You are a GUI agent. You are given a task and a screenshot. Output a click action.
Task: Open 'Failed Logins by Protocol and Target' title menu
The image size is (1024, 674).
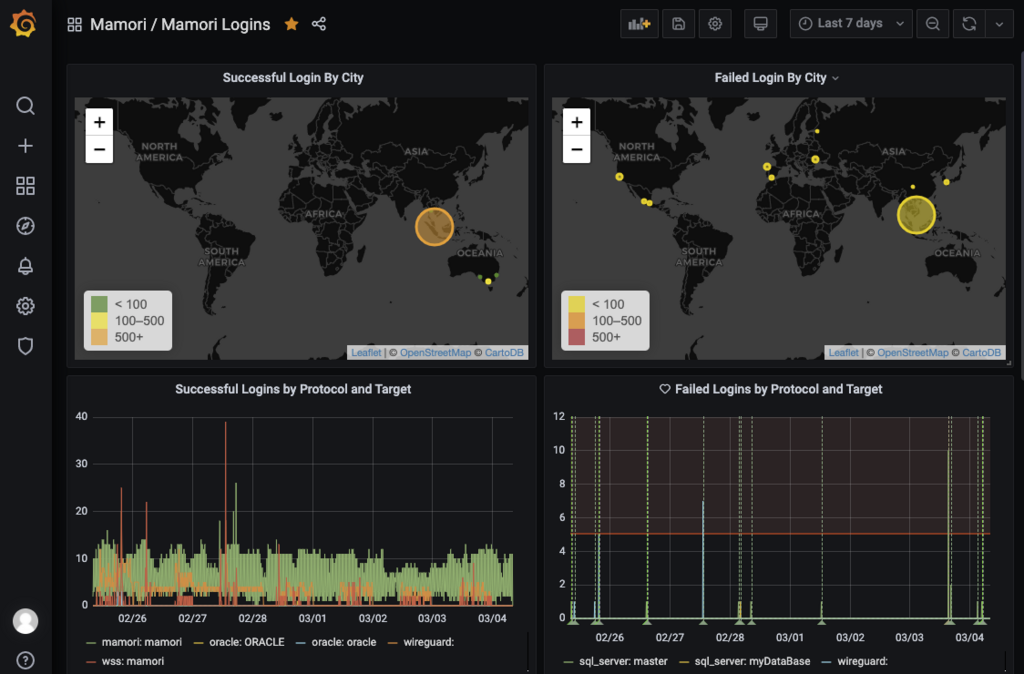pyautogui.click(x=778, y=389)
